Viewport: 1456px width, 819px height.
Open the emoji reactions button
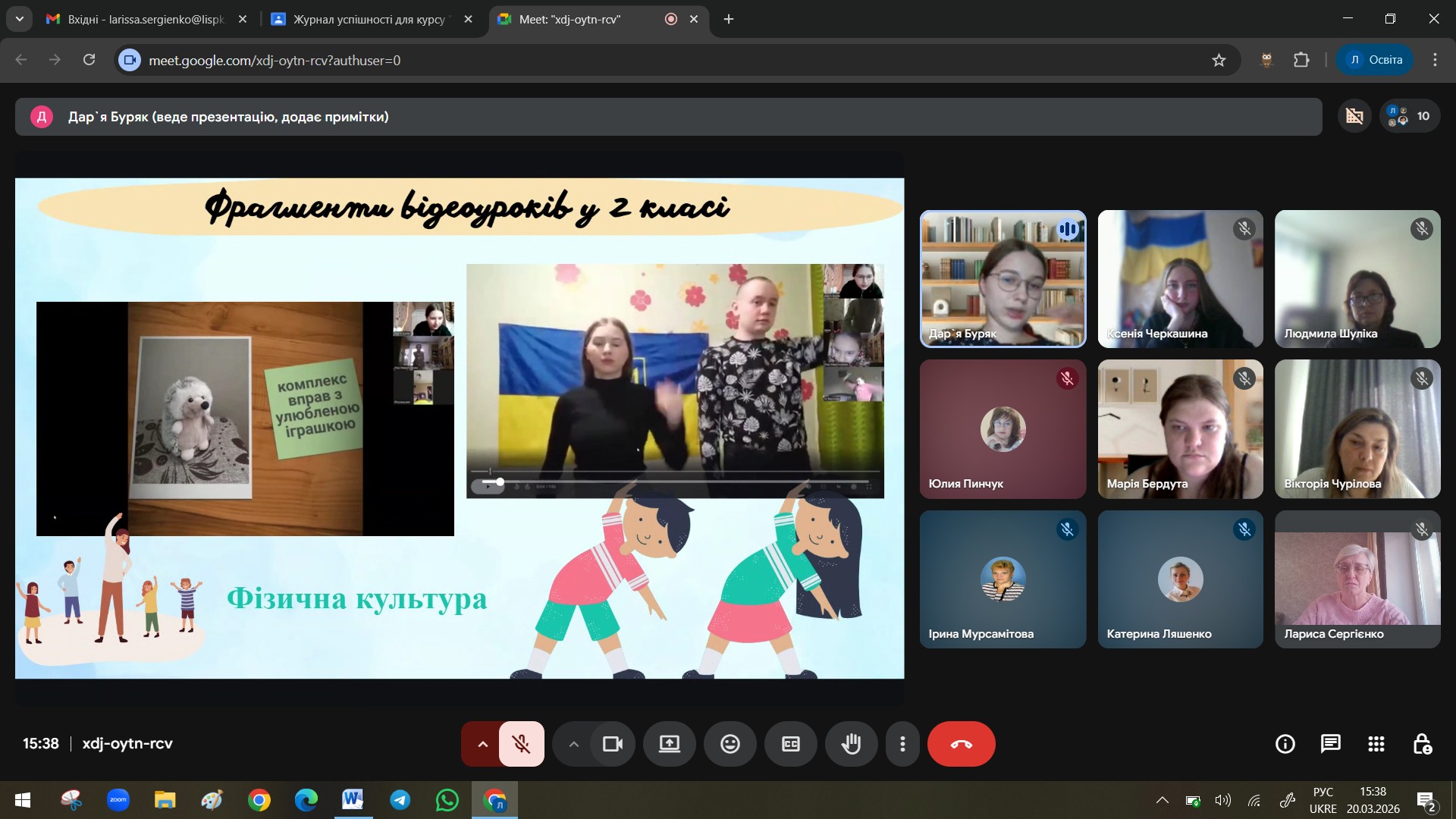pos(730,744)
